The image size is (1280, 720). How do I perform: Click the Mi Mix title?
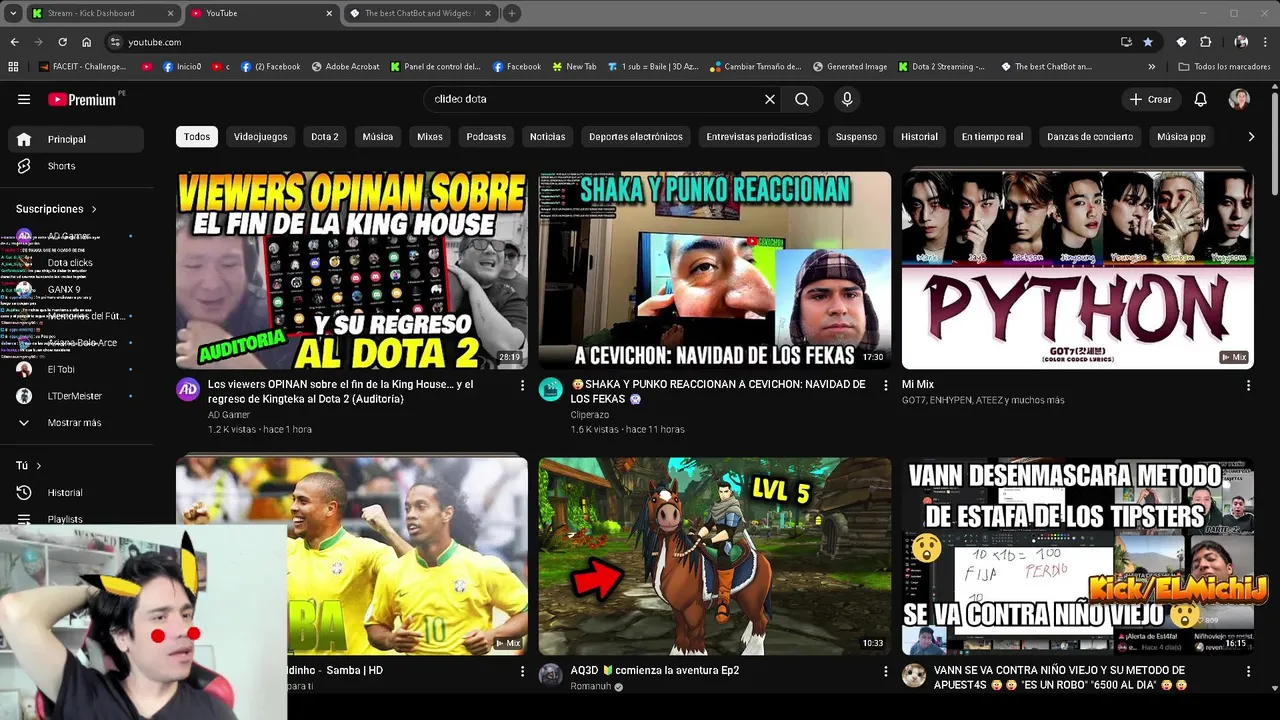tap(918, 384)
